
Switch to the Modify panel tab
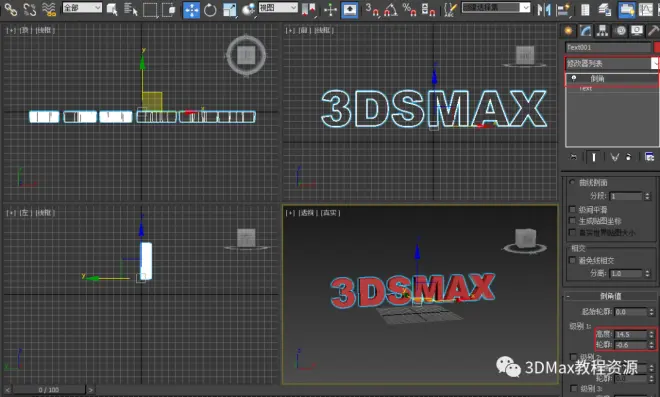pyautogui.click(x=585, y=30)
